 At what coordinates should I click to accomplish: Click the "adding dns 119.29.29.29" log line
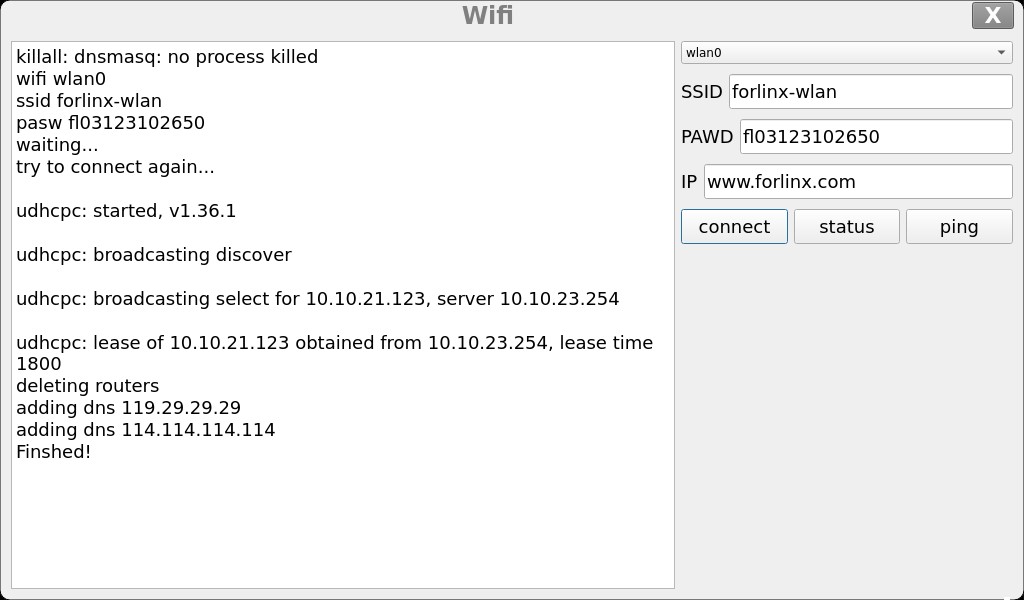click(128, 408)
